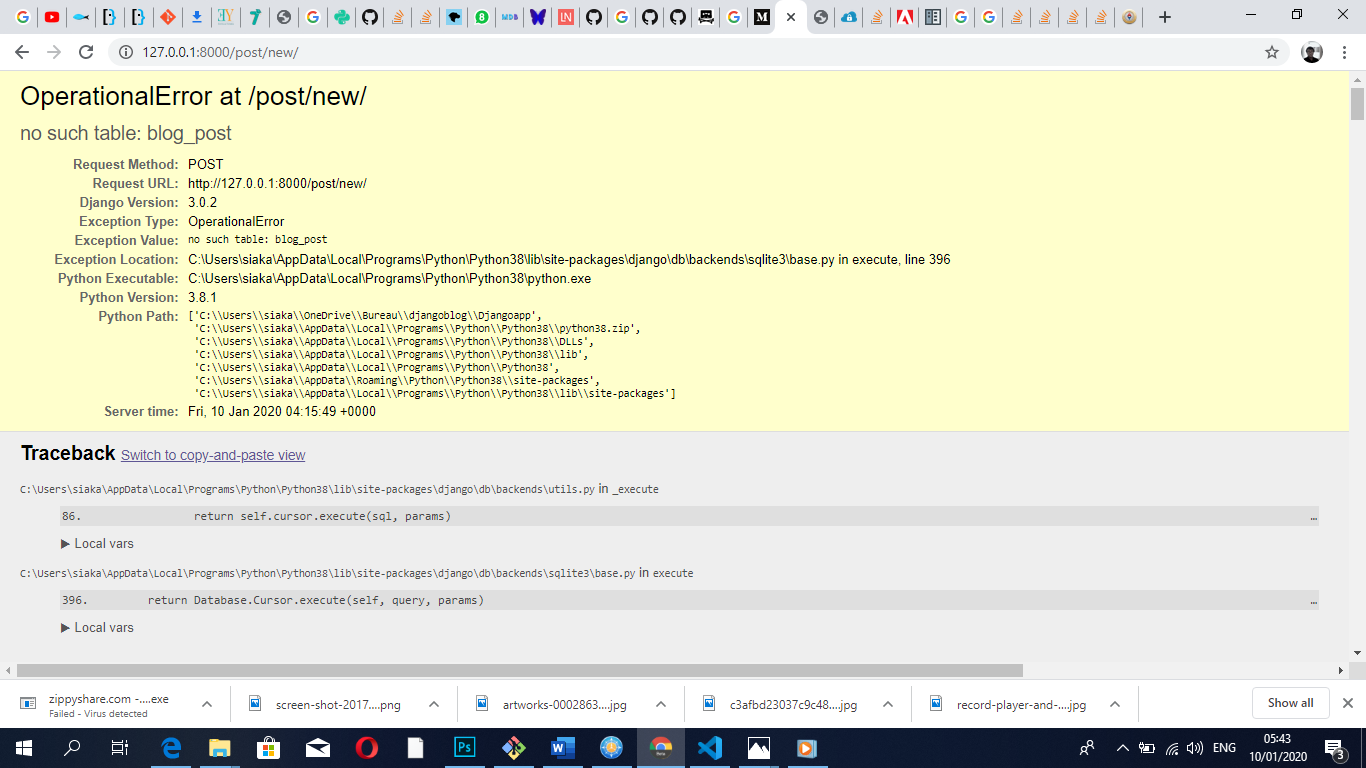Expand code context for line 86
The height and width of the screenshot is (768, 1366).
click(1313, 517)
